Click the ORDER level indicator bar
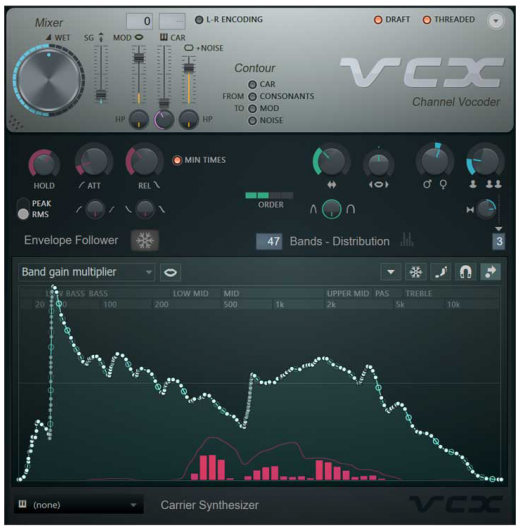 (x=269, y=195)
